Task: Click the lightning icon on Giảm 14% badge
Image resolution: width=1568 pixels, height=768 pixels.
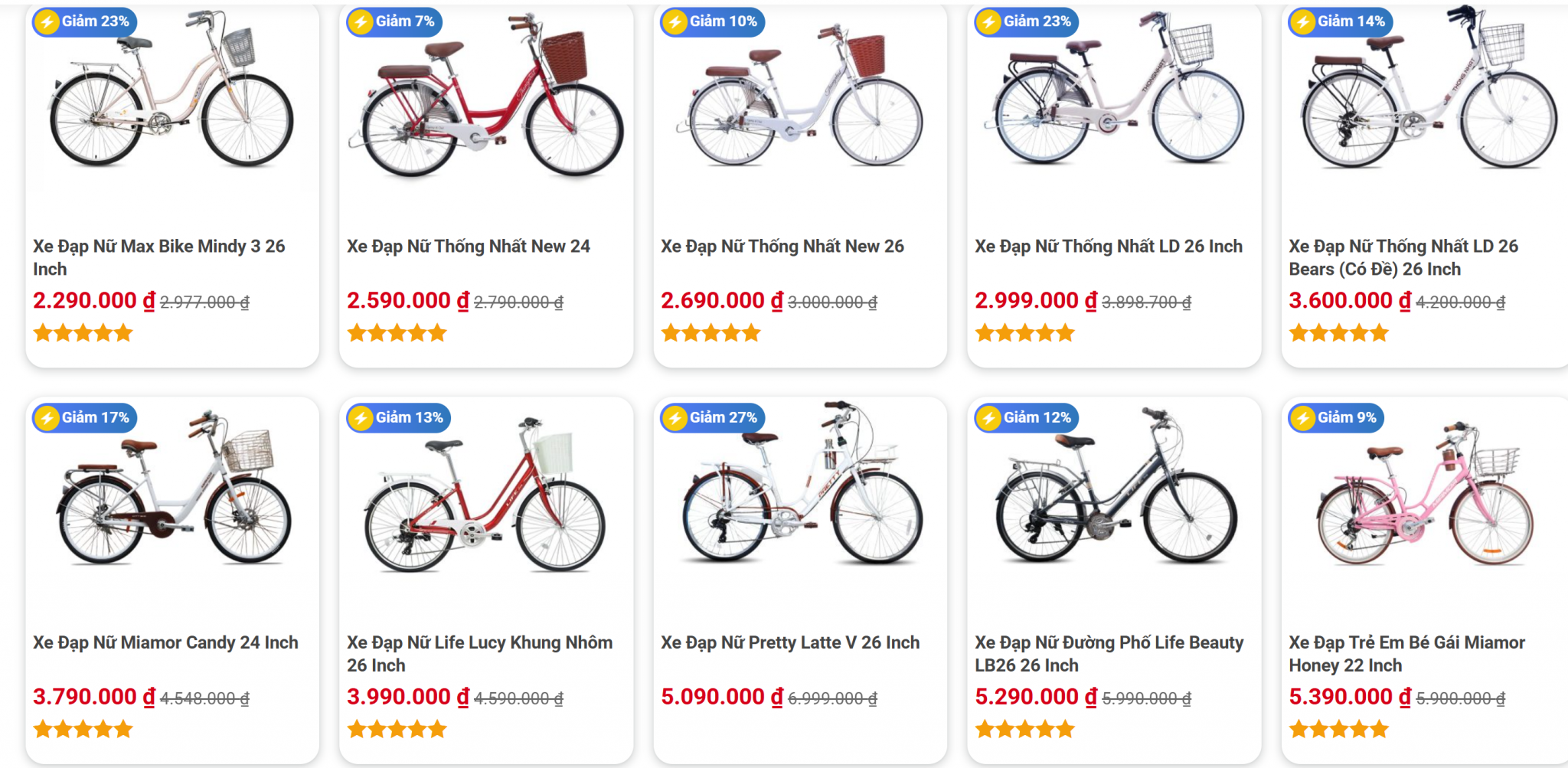Action: tap(1302, 22)
